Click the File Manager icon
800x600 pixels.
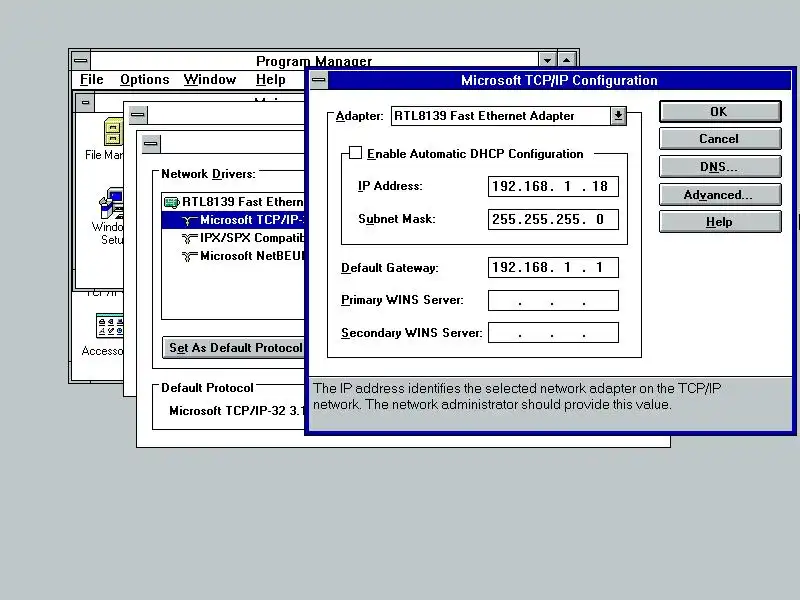pyautogui.click(x=113, y=132)
